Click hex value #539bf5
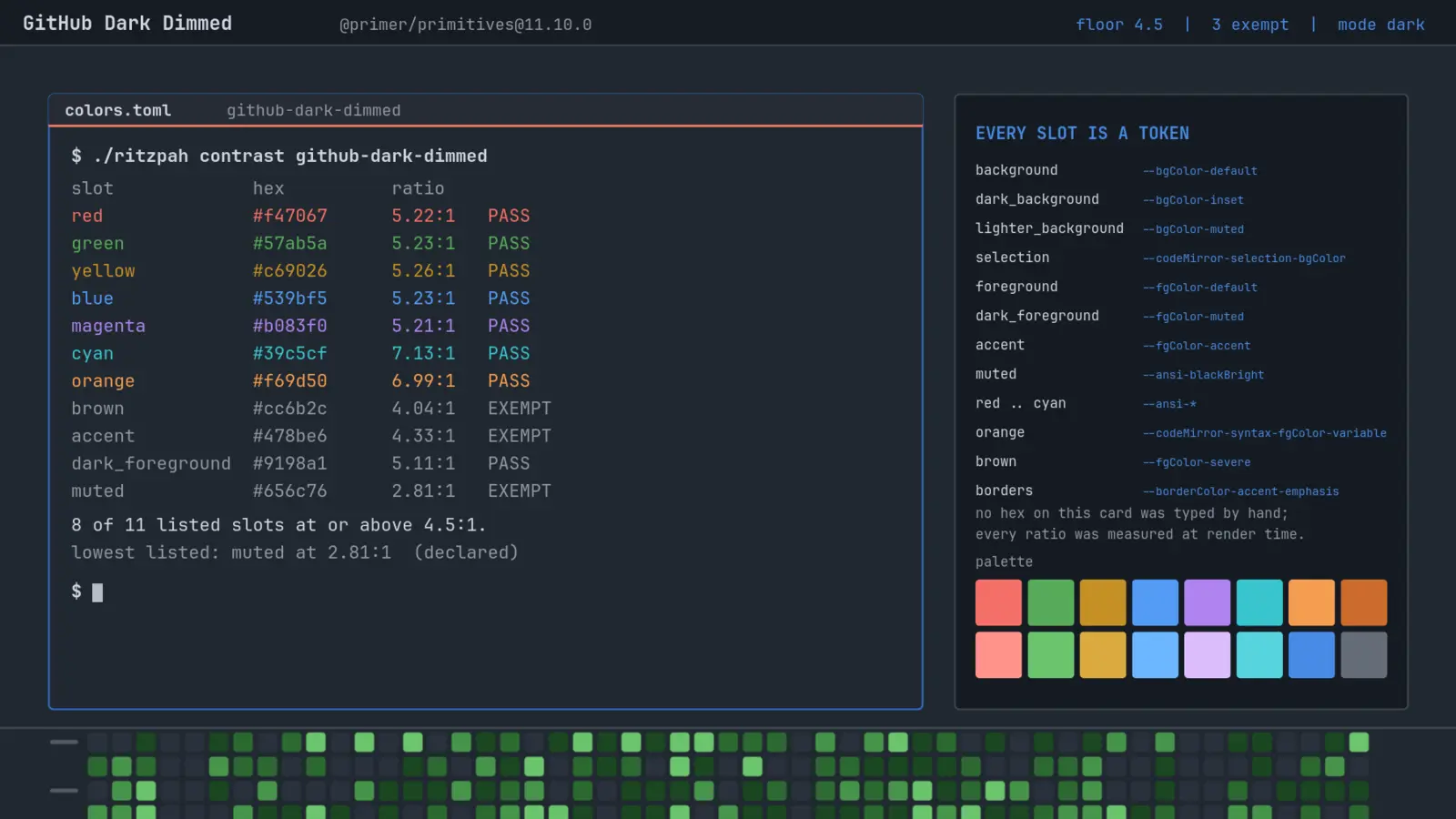 coord(289,298)
